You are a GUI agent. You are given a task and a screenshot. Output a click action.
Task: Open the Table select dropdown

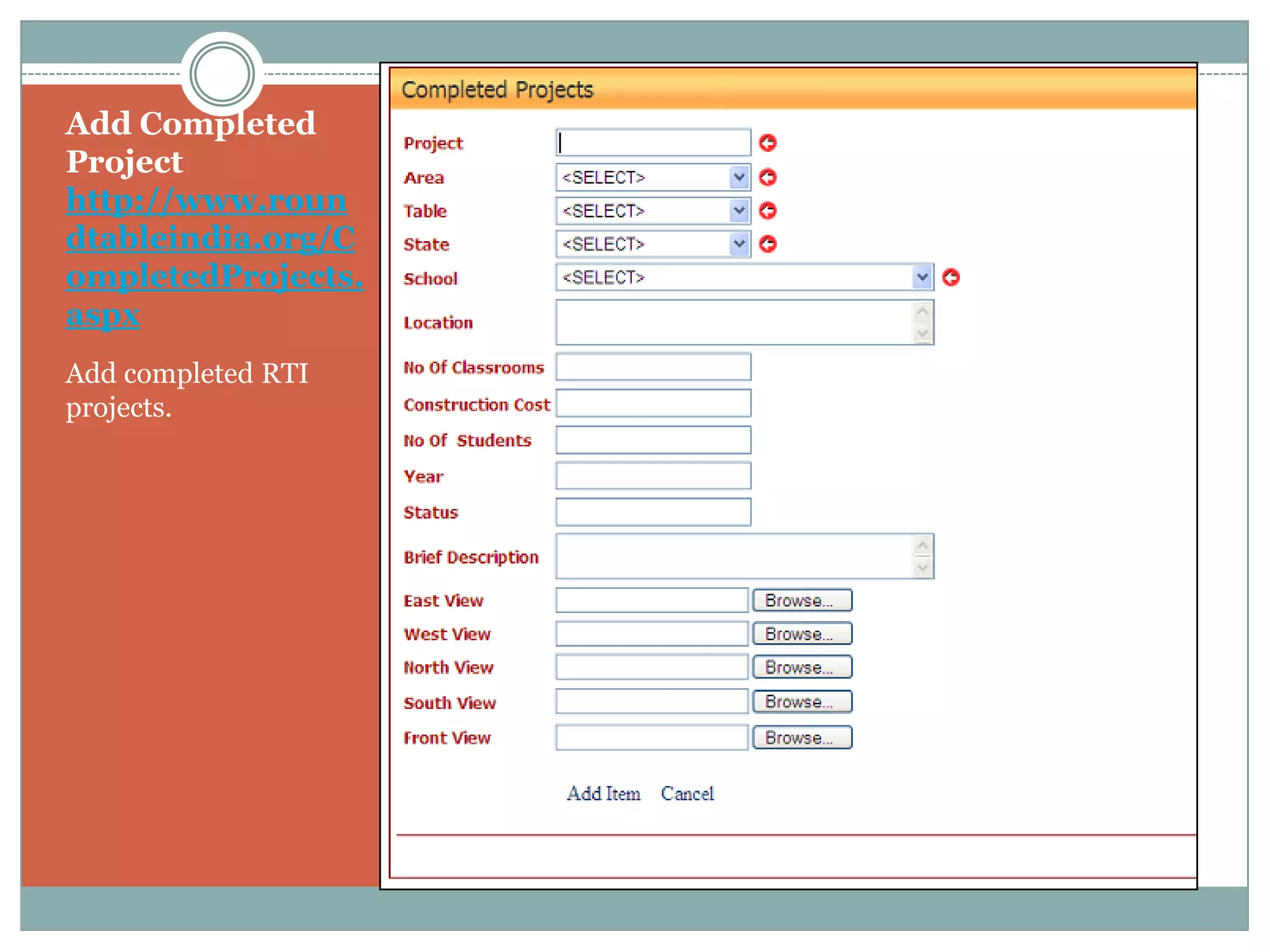click(653, 211)
